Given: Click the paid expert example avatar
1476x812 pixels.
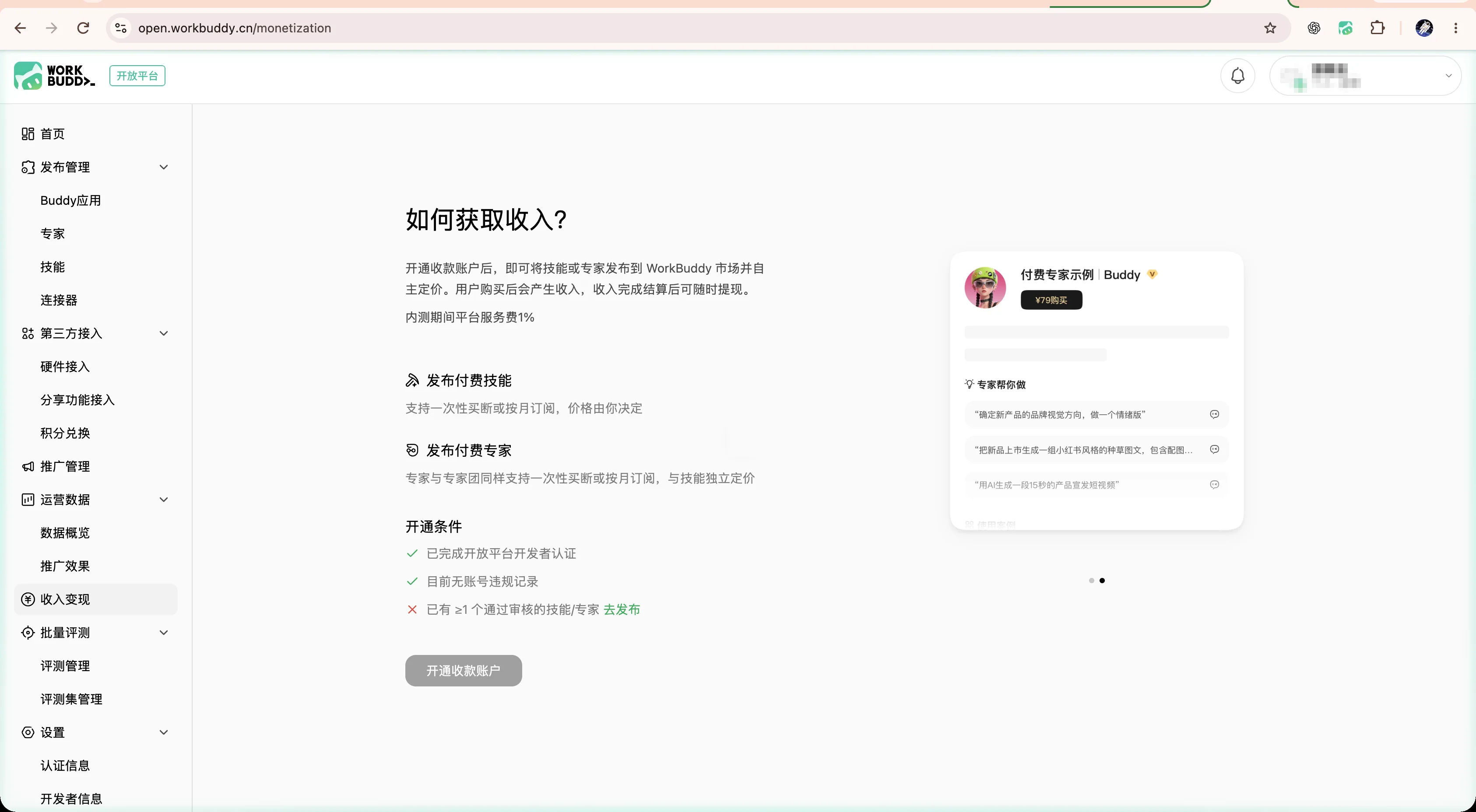Looking at the screenshot, I should pyautogui.click(x=985, y=287).
